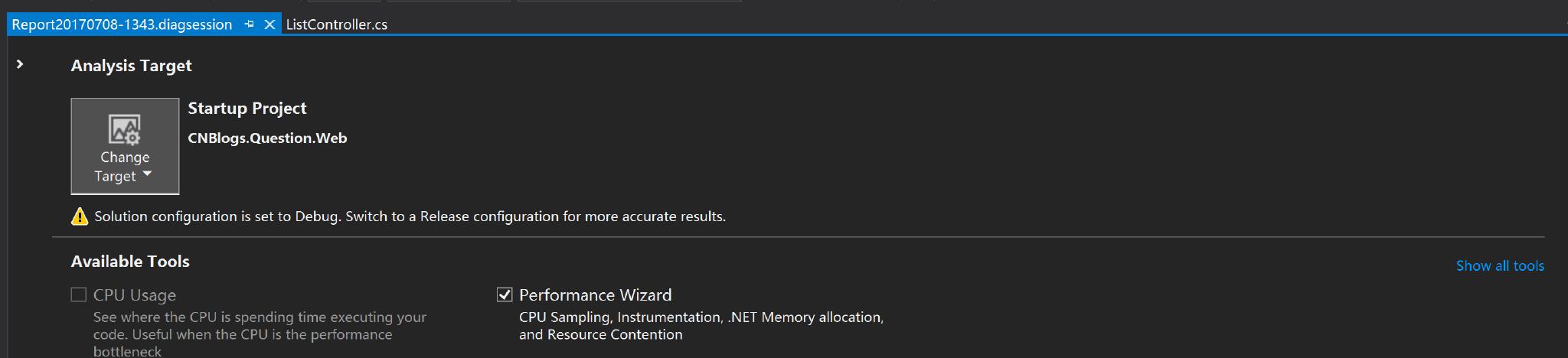The image size is (1568, 358).
Task: Click the yellow warning triangle icon
Action: 80,217
